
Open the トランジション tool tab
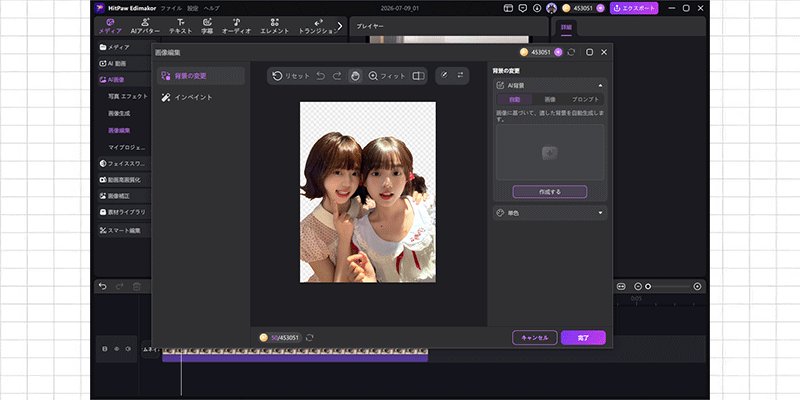point(317,26)
